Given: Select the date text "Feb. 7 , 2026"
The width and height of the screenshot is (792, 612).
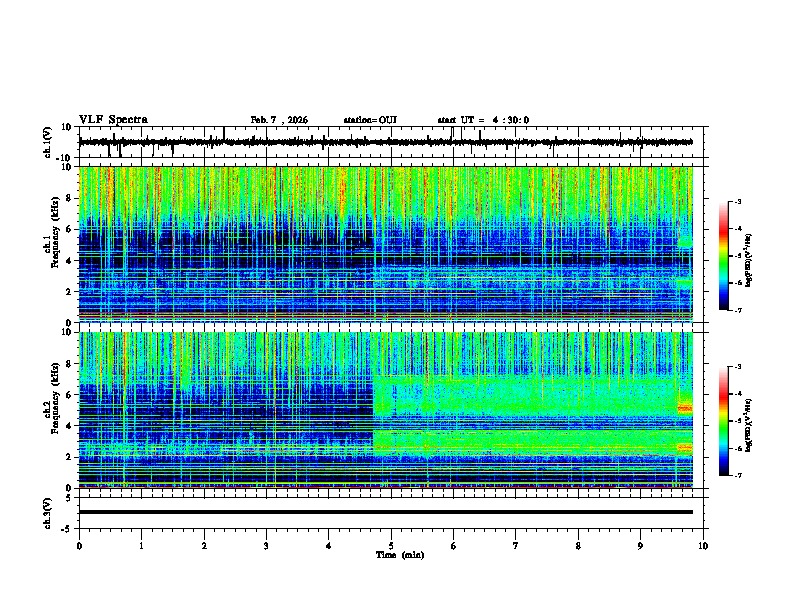Looking at the screenshot, I should pos(279,120).
